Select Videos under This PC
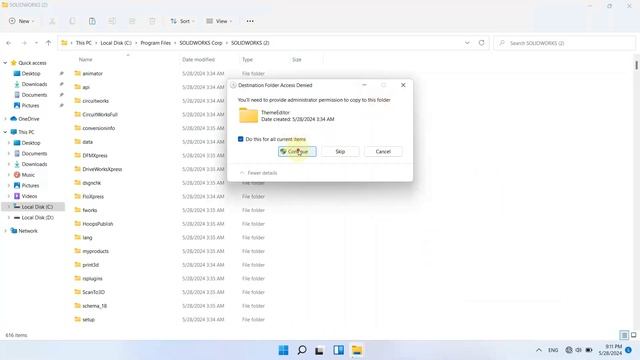Viewport: 640px width, 360px height. (x=29, y=196)
